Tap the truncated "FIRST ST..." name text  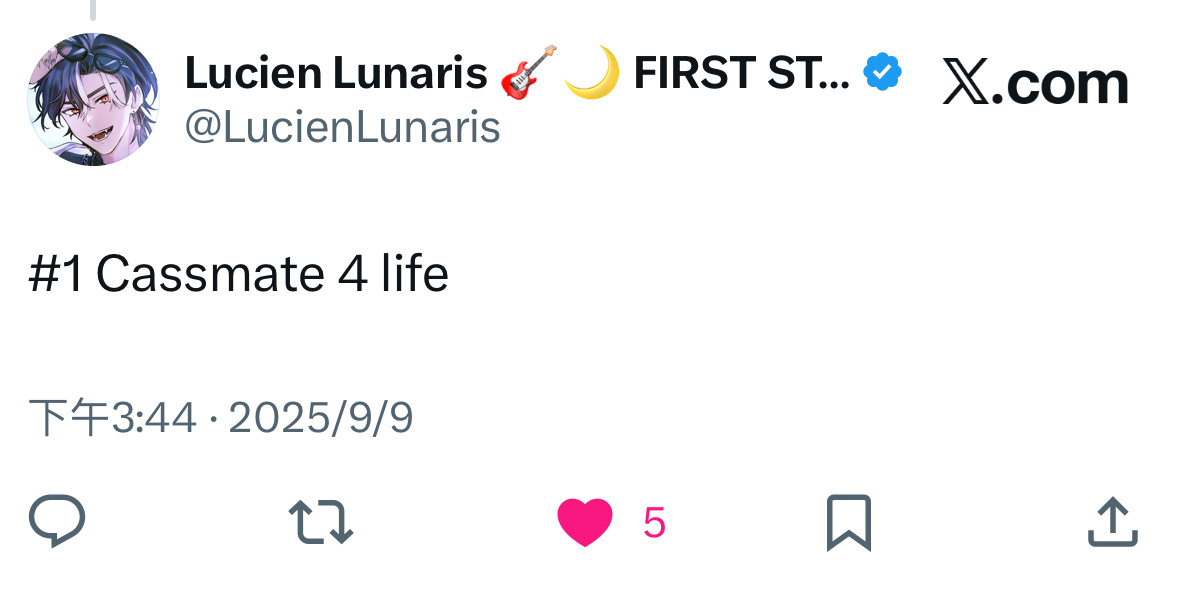(741, 73)
